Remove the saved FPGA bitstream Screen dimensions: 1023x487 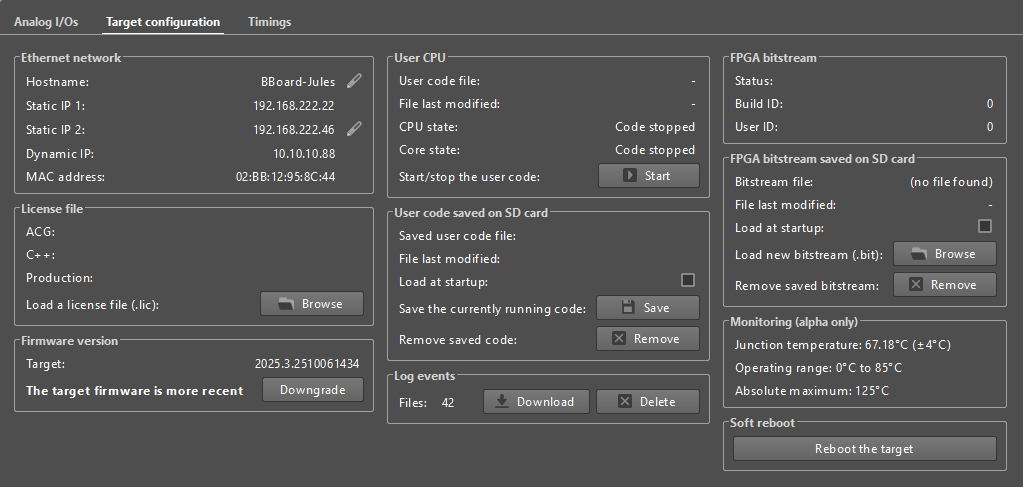[944, 285]
